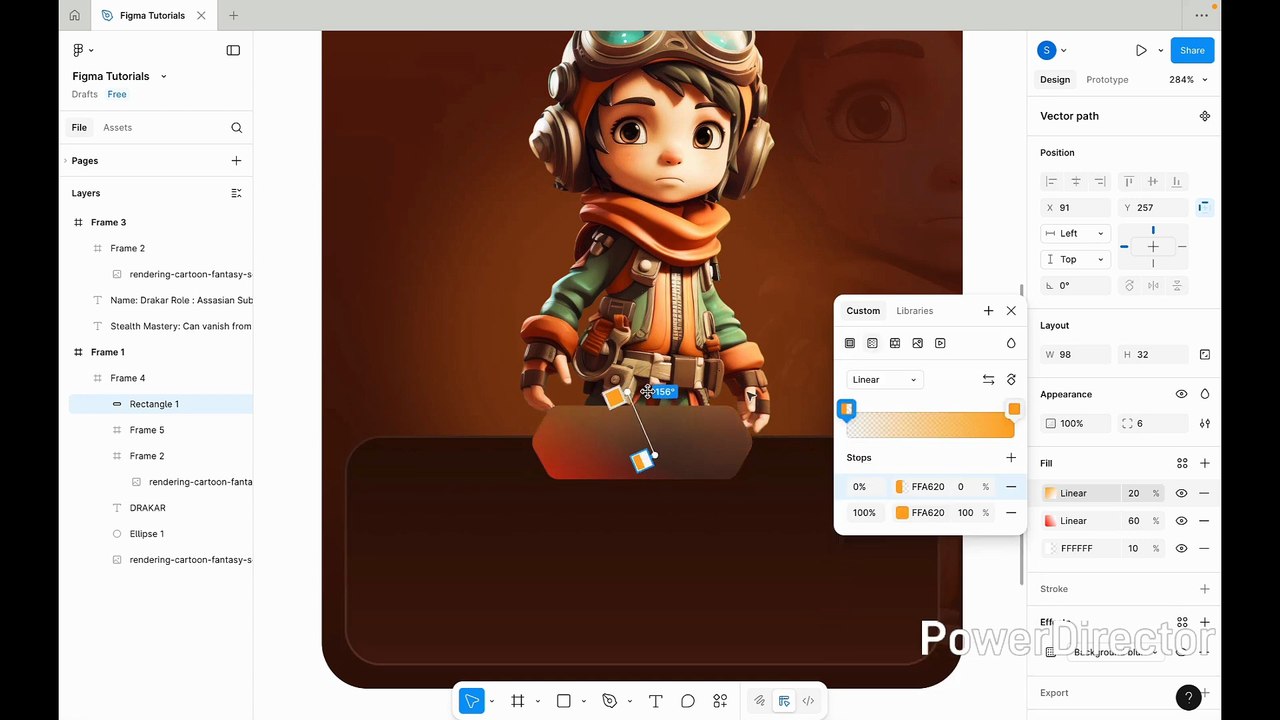
Task: Open Figma Tutorials file name dropdown
Action: (x=164, y=76)
